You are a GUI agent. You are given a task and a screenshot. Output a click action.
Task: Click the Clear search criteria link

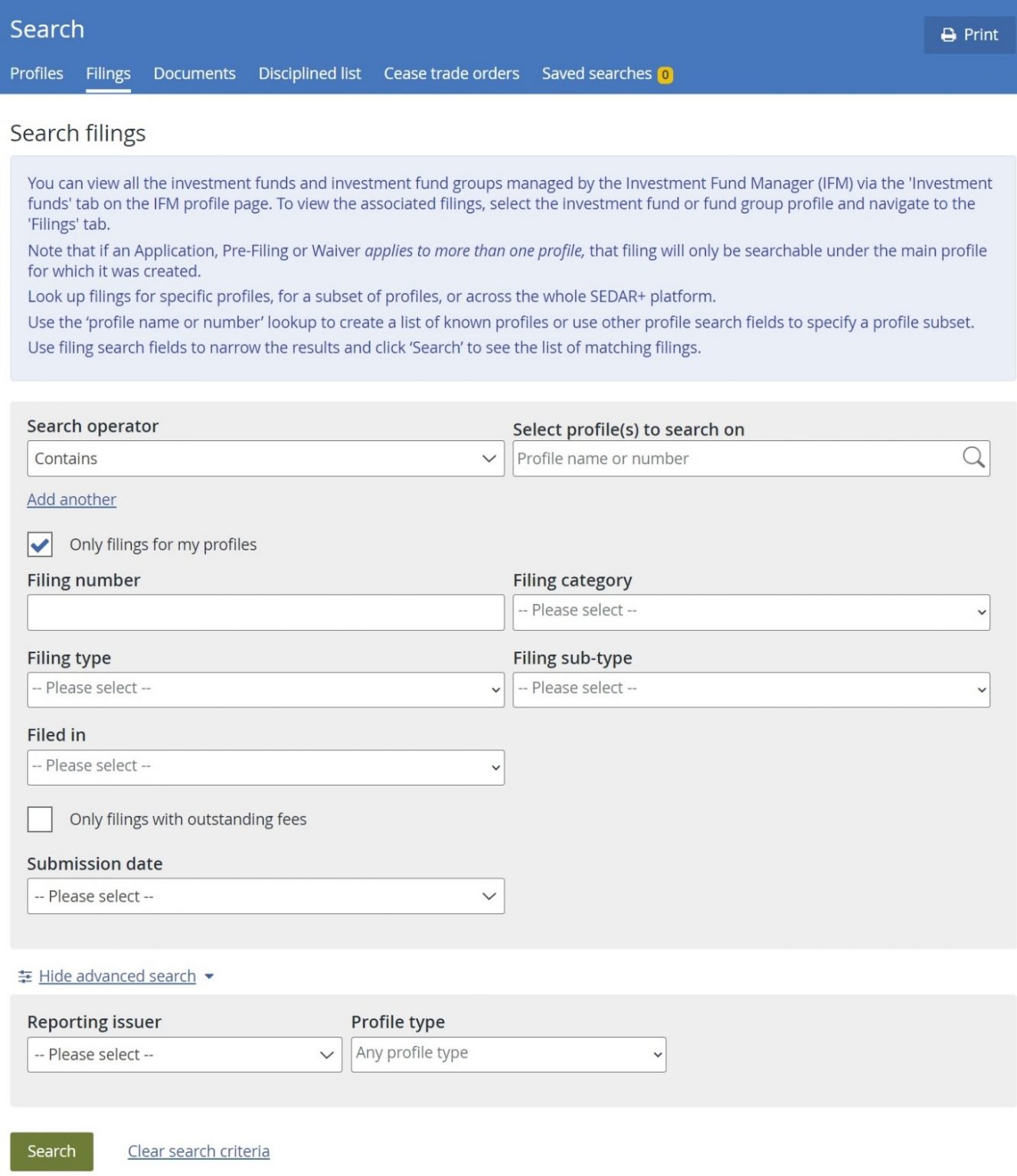(198, 1151)
